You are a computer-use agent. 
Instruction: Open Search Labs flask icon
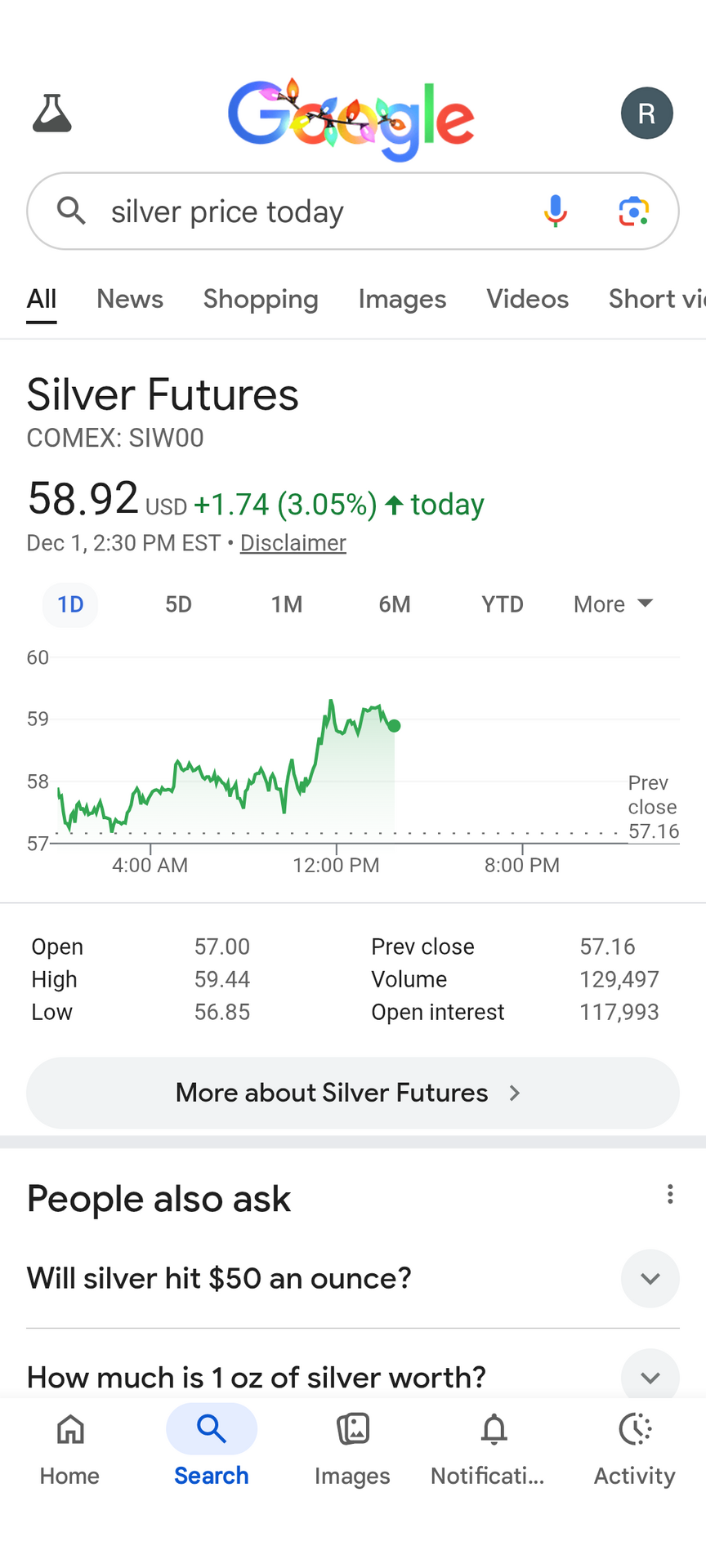(52, 114)
